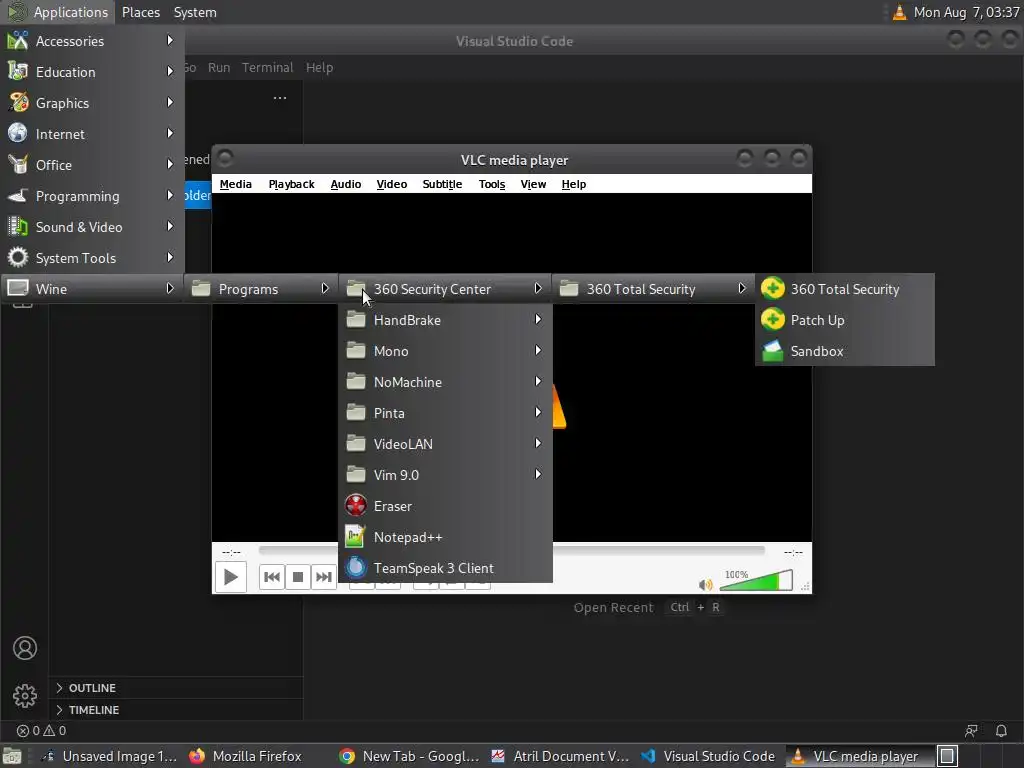This screenshot has width=1024, height=768.
Task: Open VLC Audio menu
Action: pos(345,184)
